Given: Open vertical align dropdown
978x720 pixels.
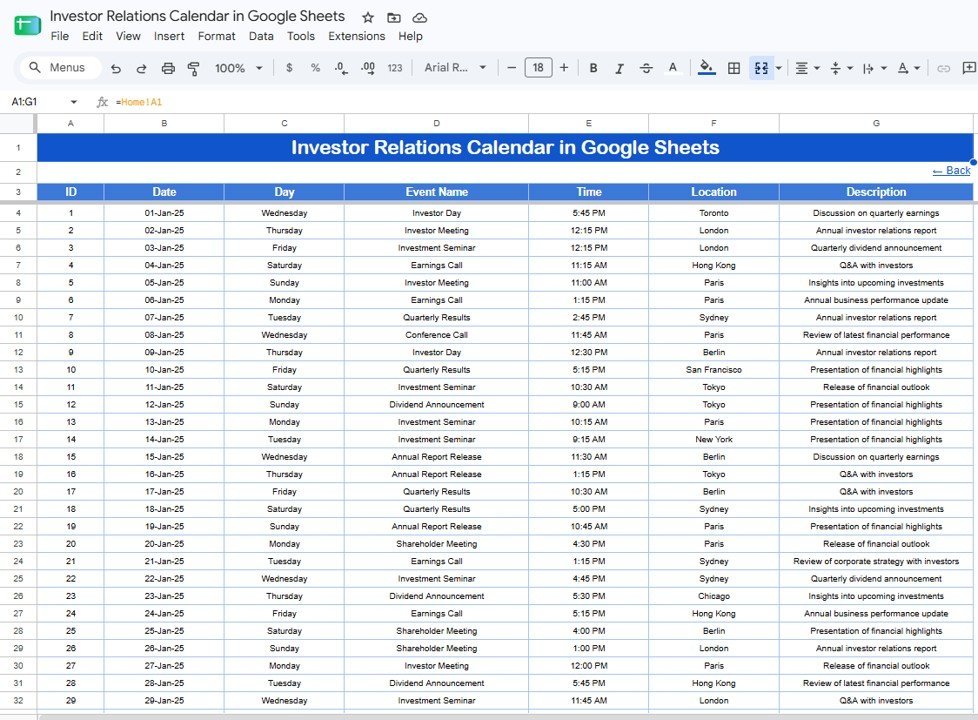Looking at the screenshot, I should point(841,68).
